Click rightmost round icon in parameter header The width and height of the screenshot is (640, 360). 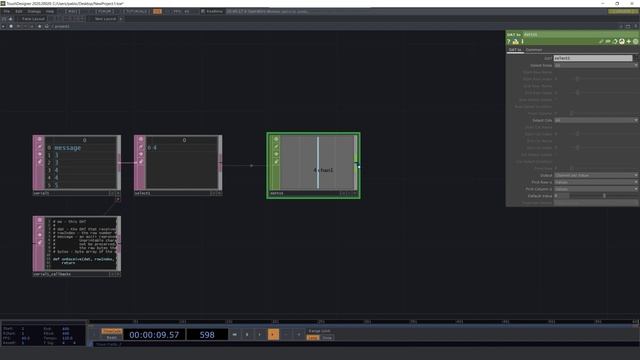(x=636, y=42)
